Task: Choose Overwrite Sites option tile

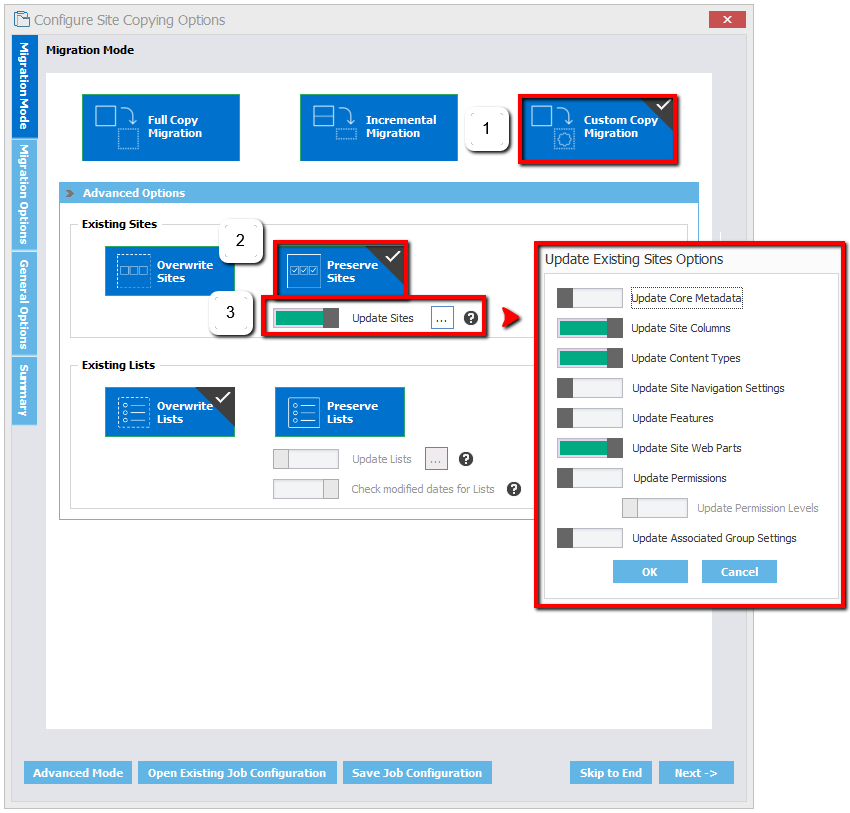Action: click(170, 271)
